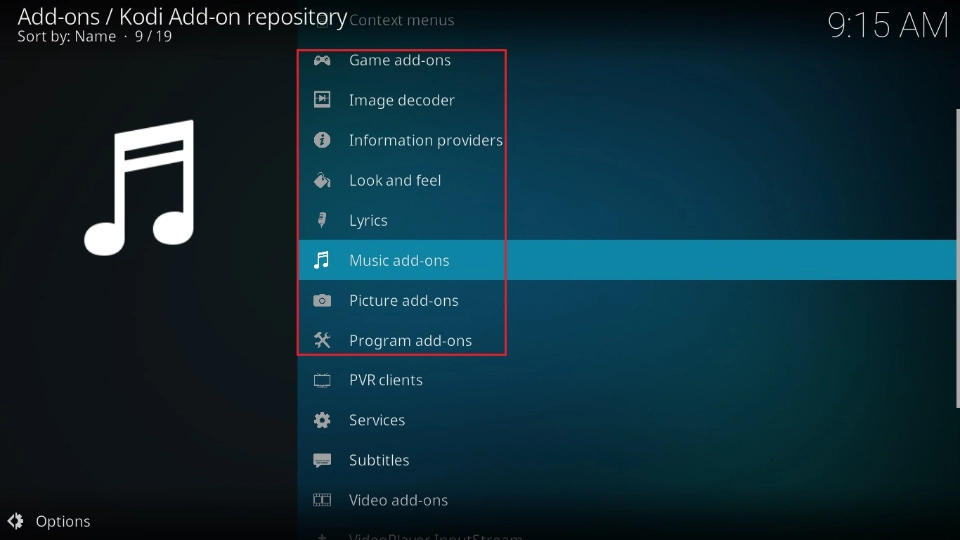Open Picture add-ons category

627,301
